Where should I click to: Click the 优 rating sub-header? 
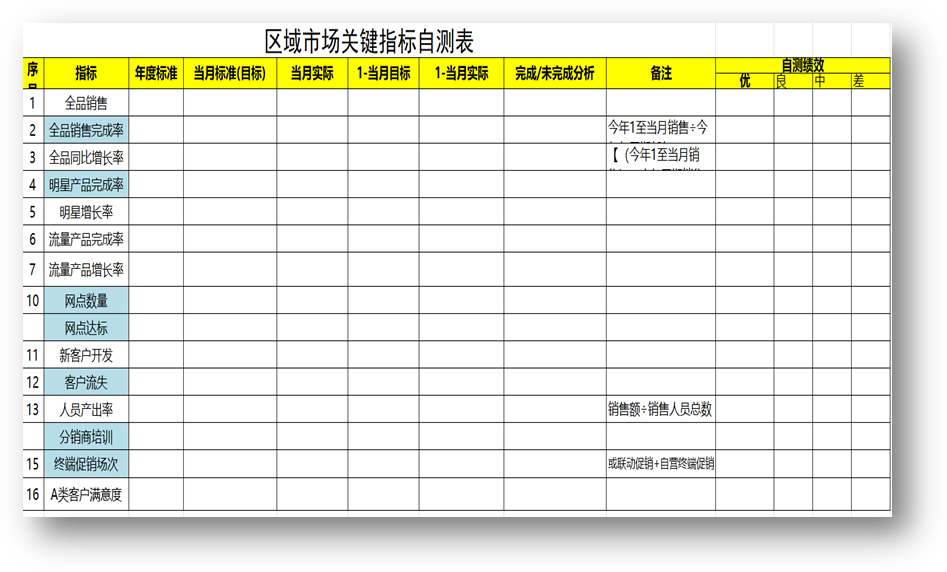[744, 81]
